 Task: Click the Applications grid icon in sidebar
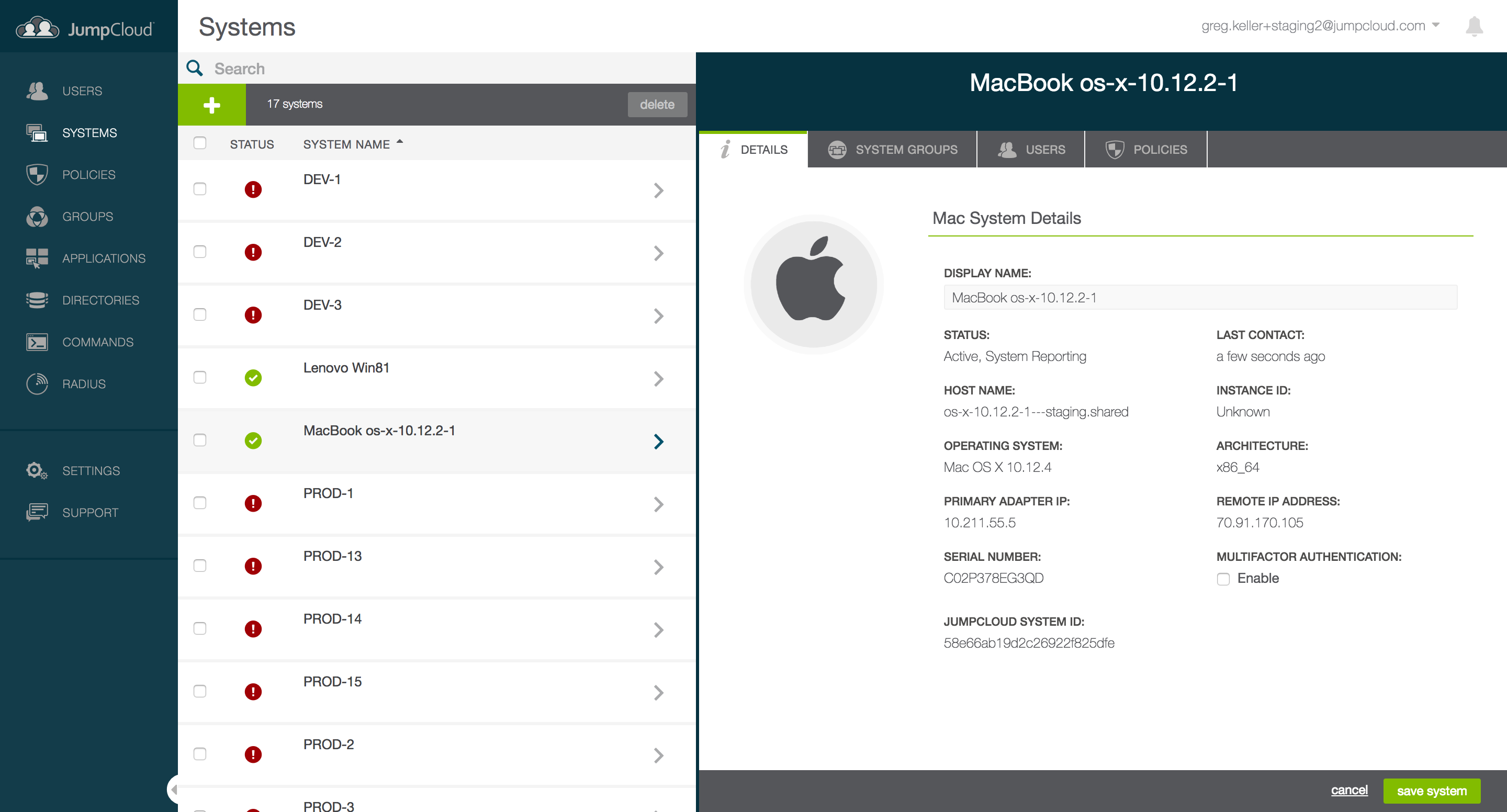[x=37, y=258]
